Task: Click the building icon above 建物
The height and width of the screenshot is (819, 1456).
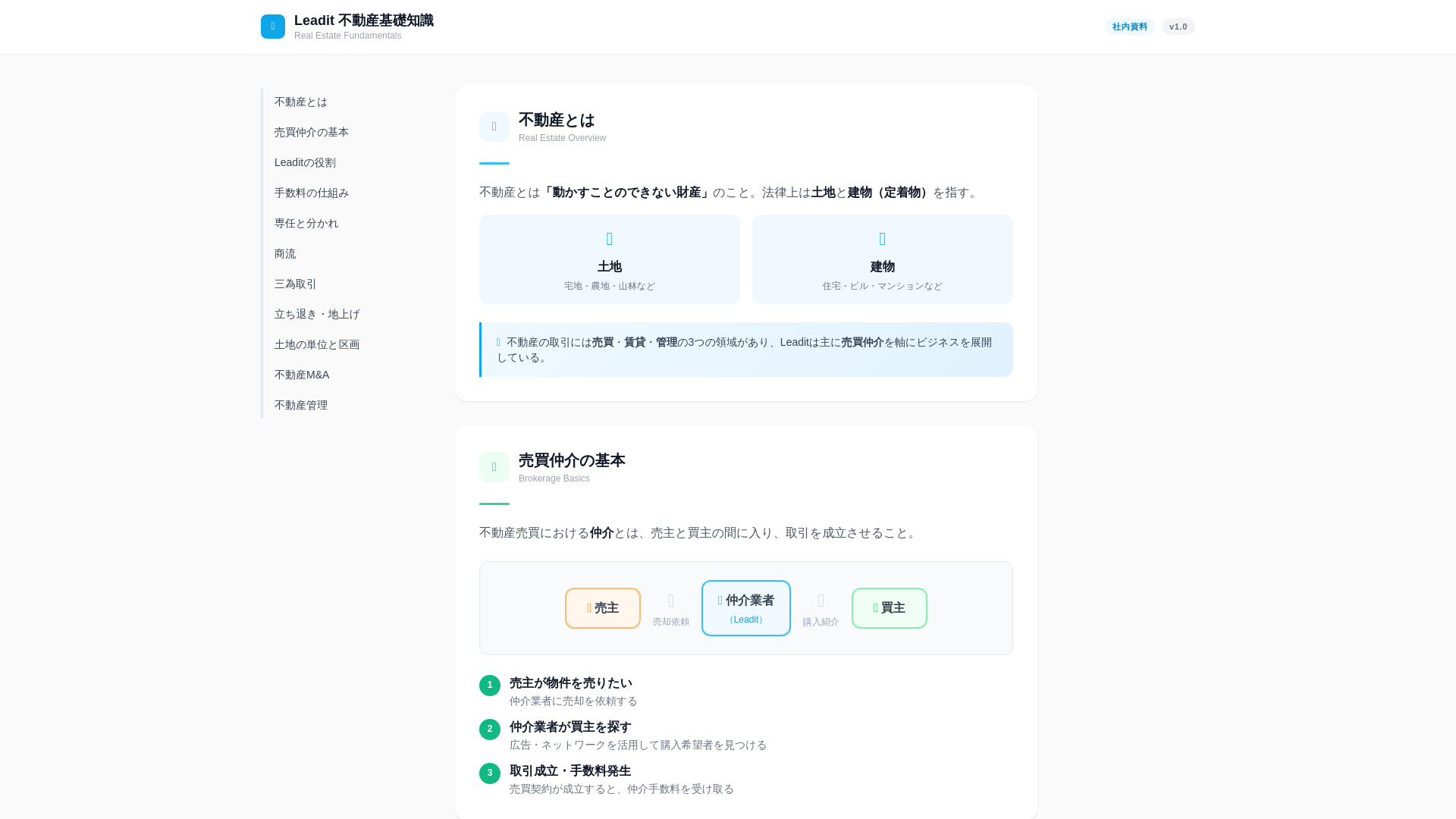Action: [883, 239]
